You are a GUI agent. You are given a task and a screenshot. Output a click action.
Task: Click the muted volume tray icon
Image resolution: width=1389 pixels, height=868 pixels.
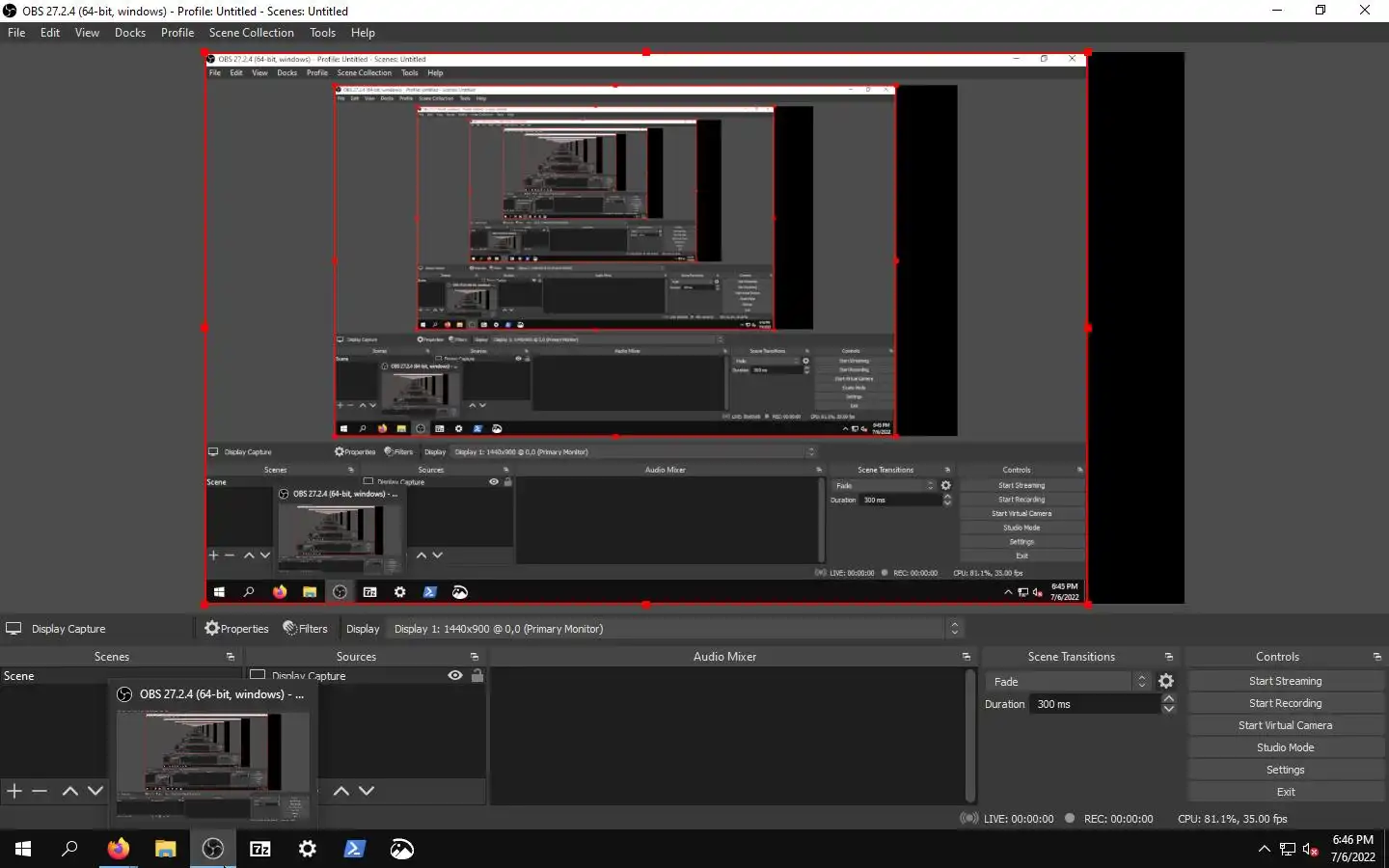[x=1310, y=849]
